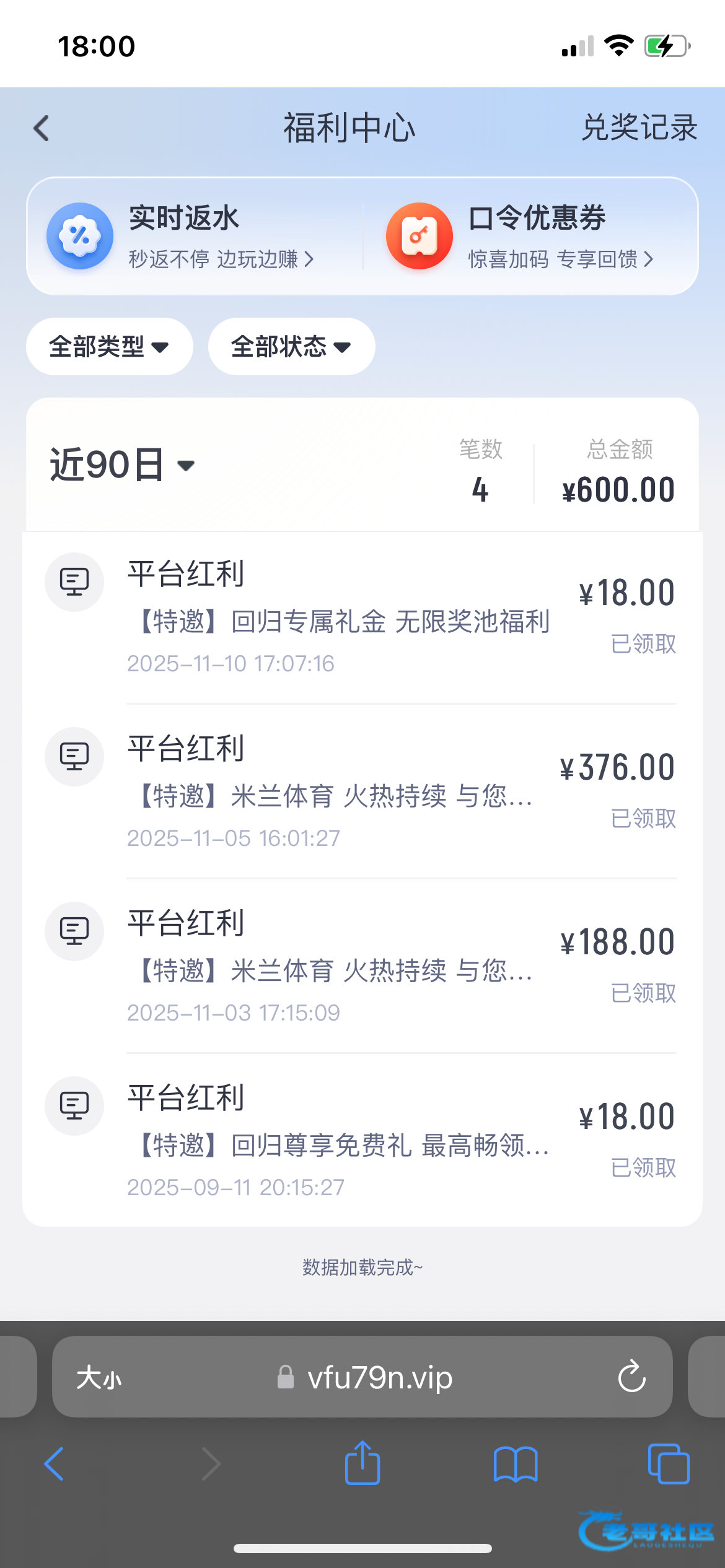Tap the 大小 text size button
Image resolution: width=725 pixels, height=1568 pixels.
point(99,1379)
